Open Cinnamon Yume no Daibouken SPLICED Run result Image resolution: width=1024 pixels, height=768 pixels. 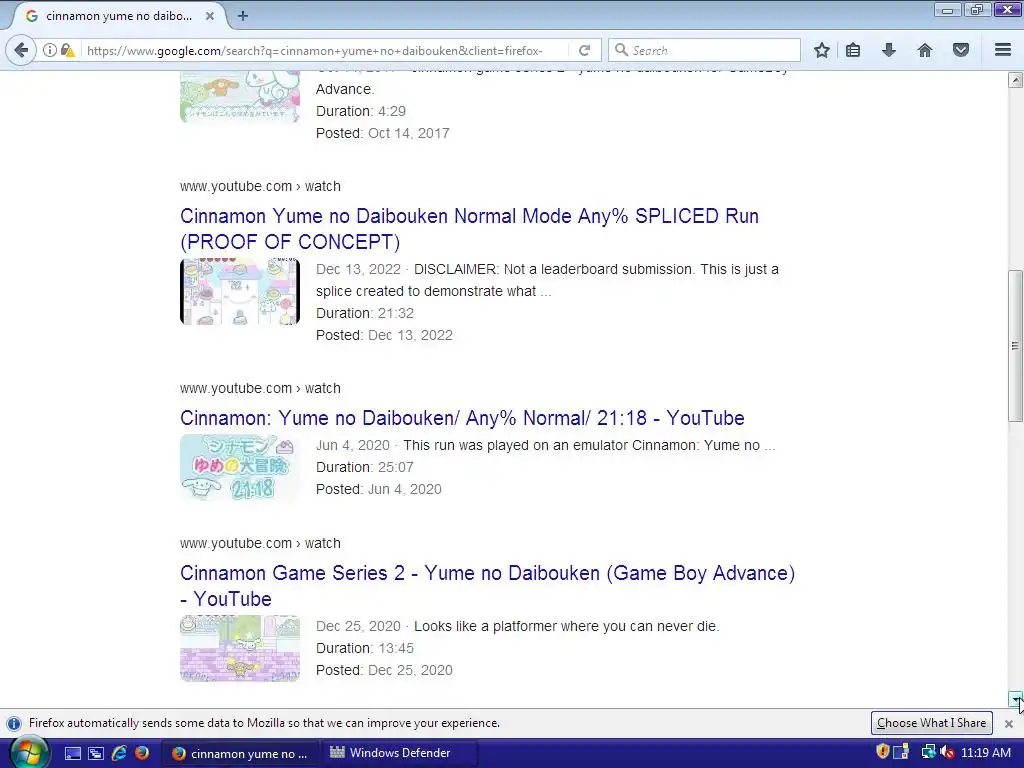(469, 229)
